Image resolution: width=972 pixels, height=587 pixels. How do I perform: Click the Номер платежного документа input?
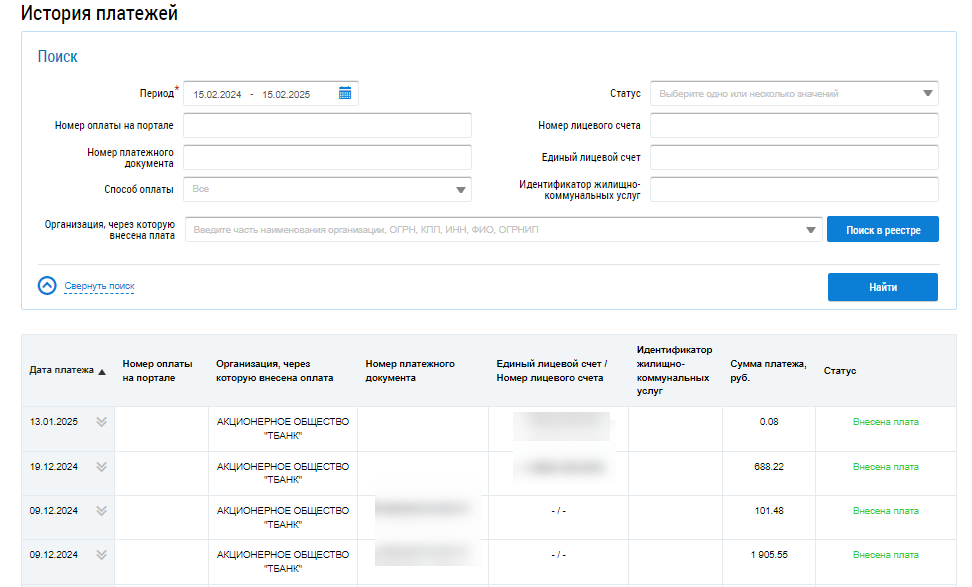327,158
